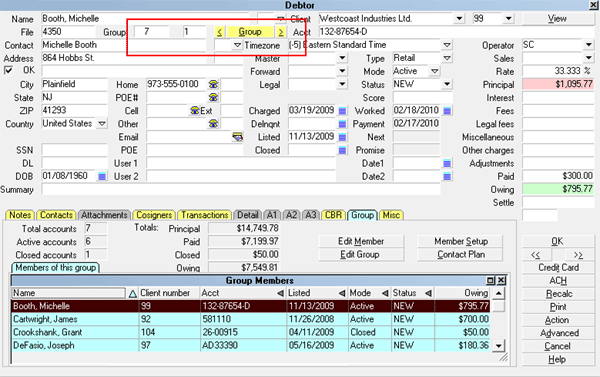This screenshot has height=377, width=600.
Task: Open calendar for Worked date
Action: (x=447, y=111)
